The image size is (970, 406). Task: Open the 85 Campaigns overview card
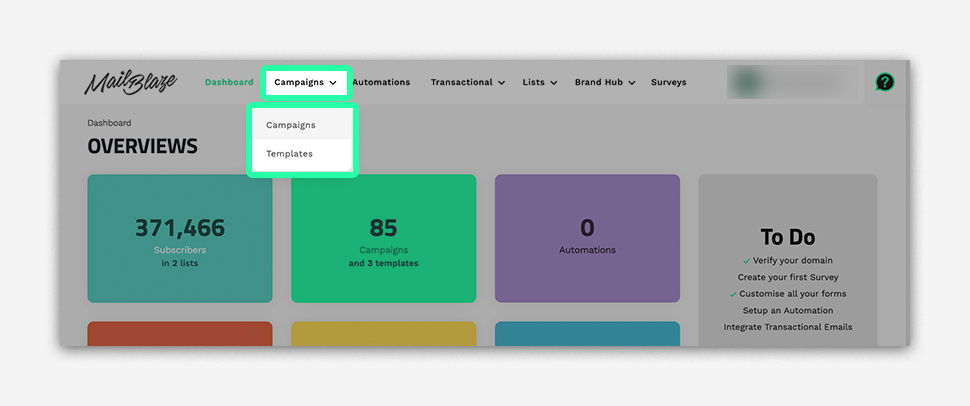coord(383,238)
